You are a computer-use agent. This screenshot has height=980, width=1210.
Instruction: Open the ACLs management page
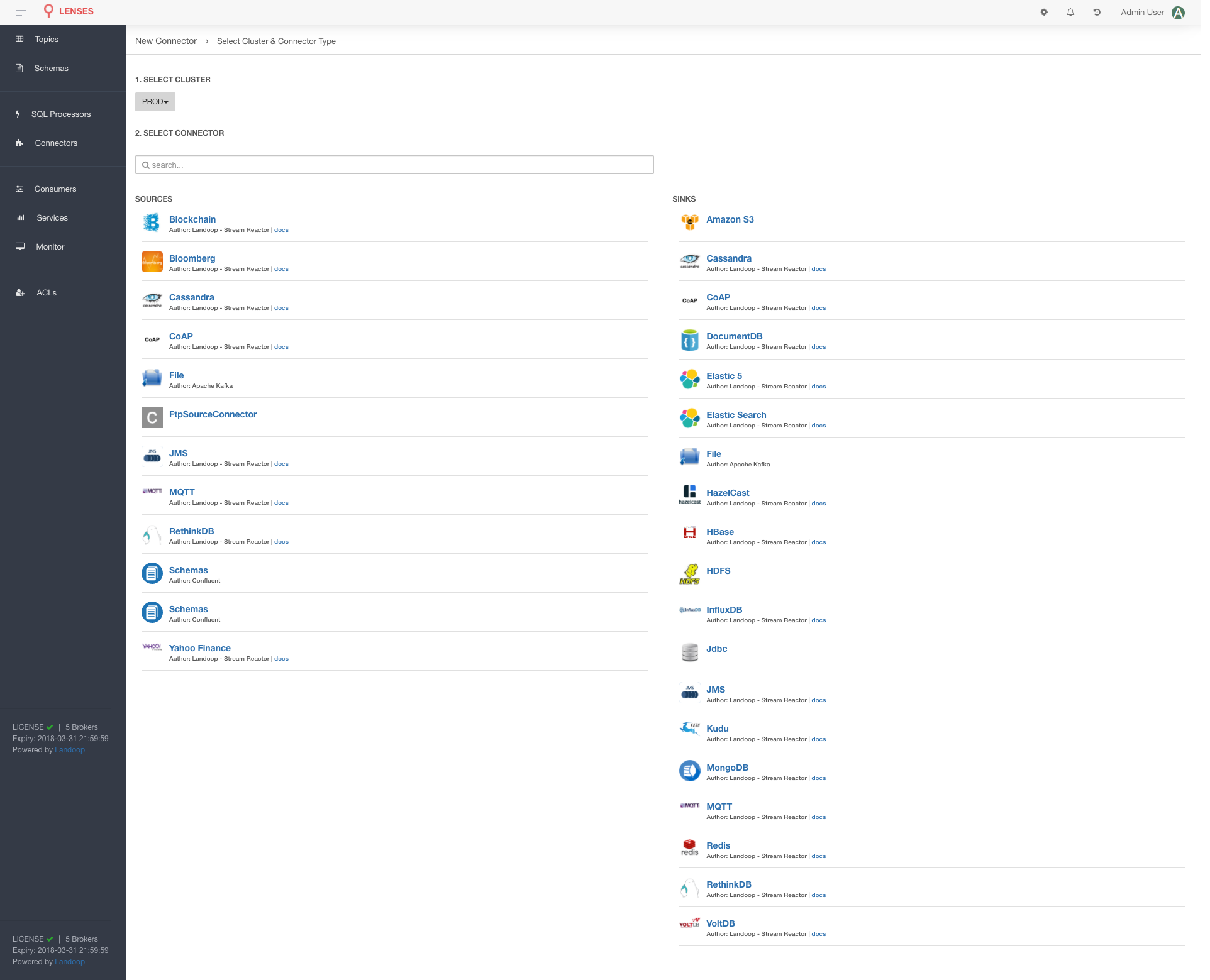coord(46,292)
